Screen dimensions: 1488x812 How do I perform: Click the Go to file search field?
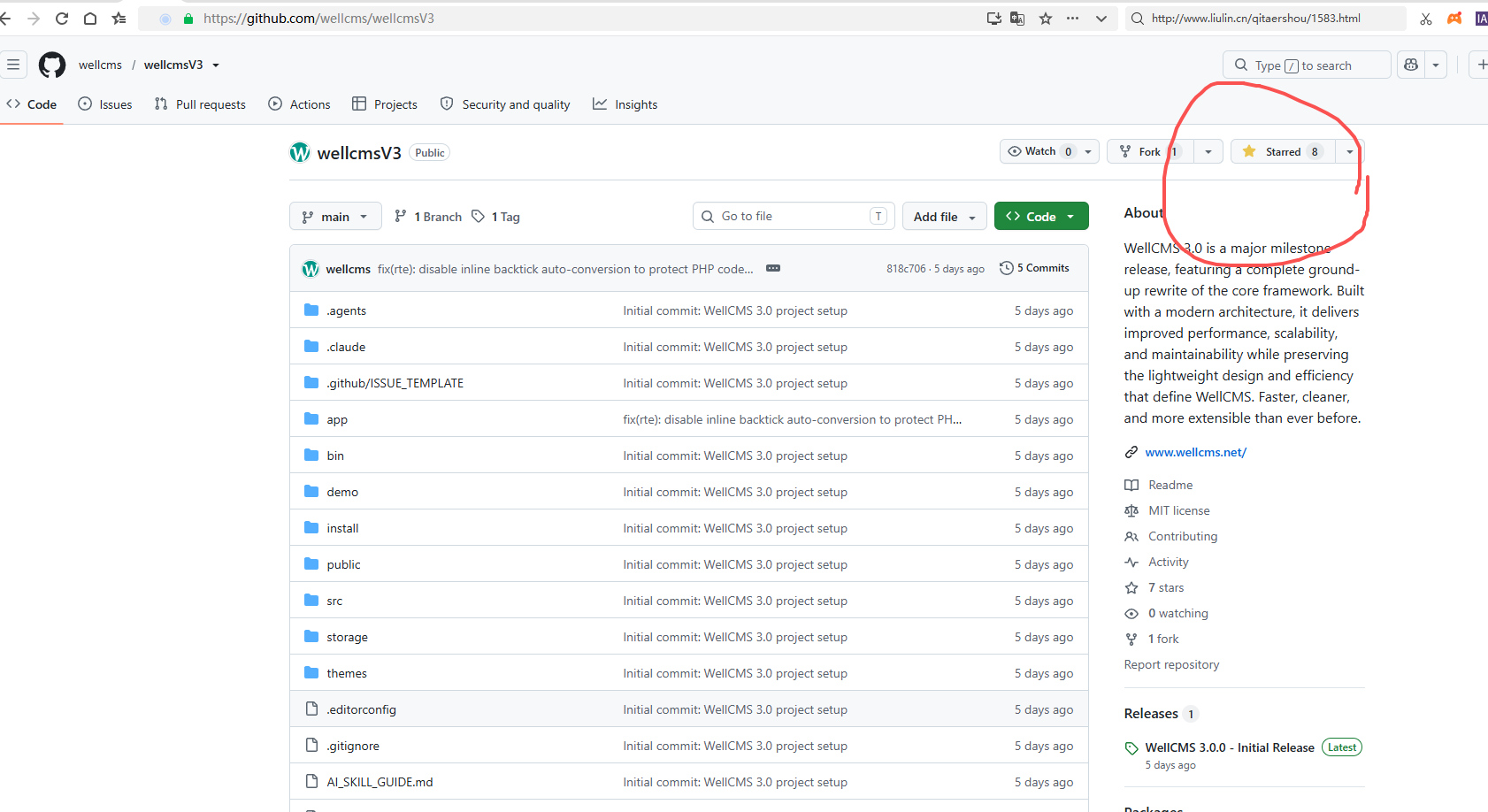click(x=794, y=216)
